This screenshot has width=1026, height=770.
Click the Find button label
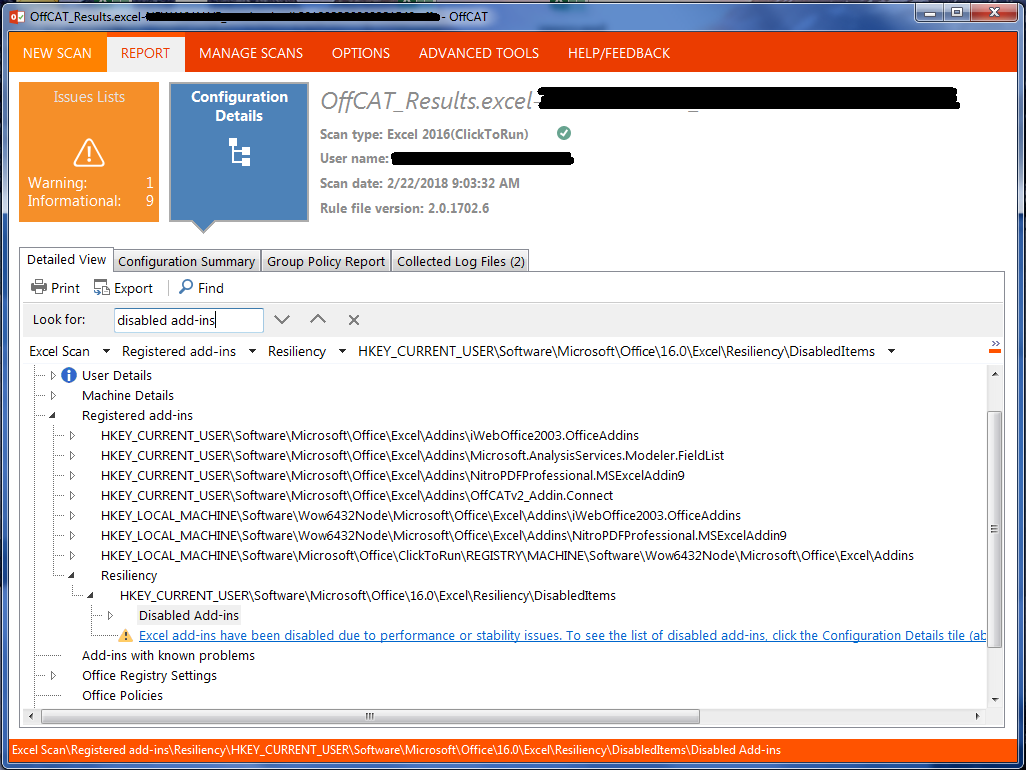pos(211,288)
